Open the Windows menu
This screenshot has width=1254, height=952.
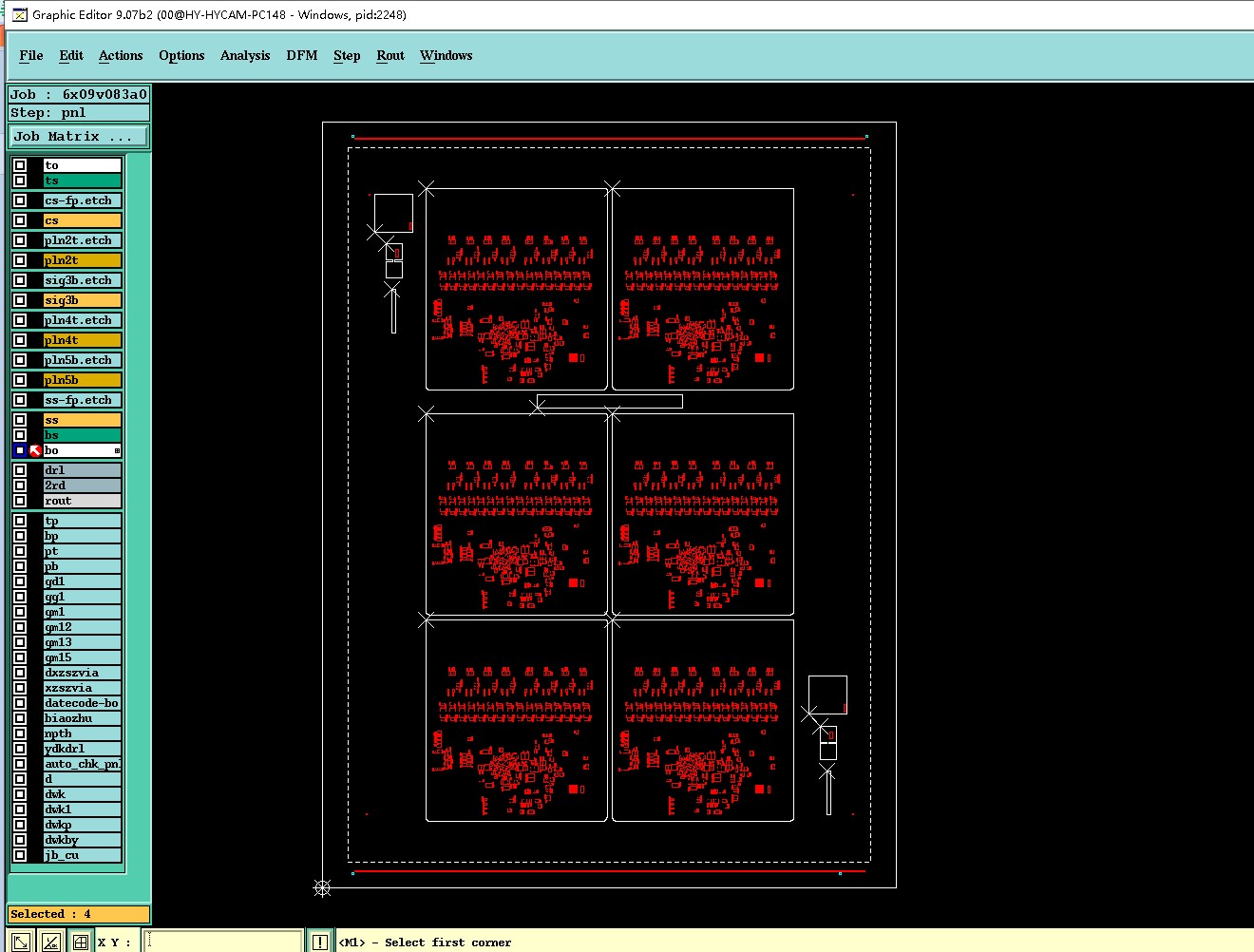coord(446,55)
